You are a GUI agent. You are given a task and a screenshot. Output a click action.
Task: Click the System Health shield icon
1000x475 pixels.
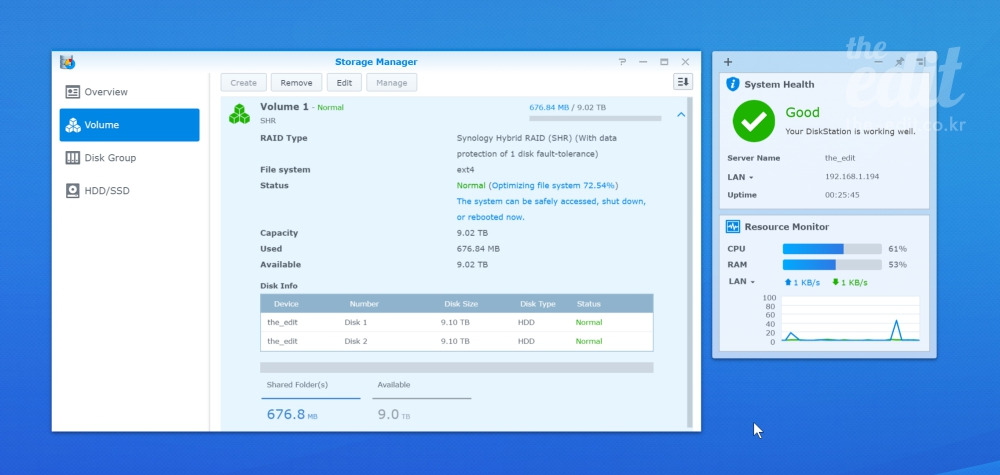point(733,84)
